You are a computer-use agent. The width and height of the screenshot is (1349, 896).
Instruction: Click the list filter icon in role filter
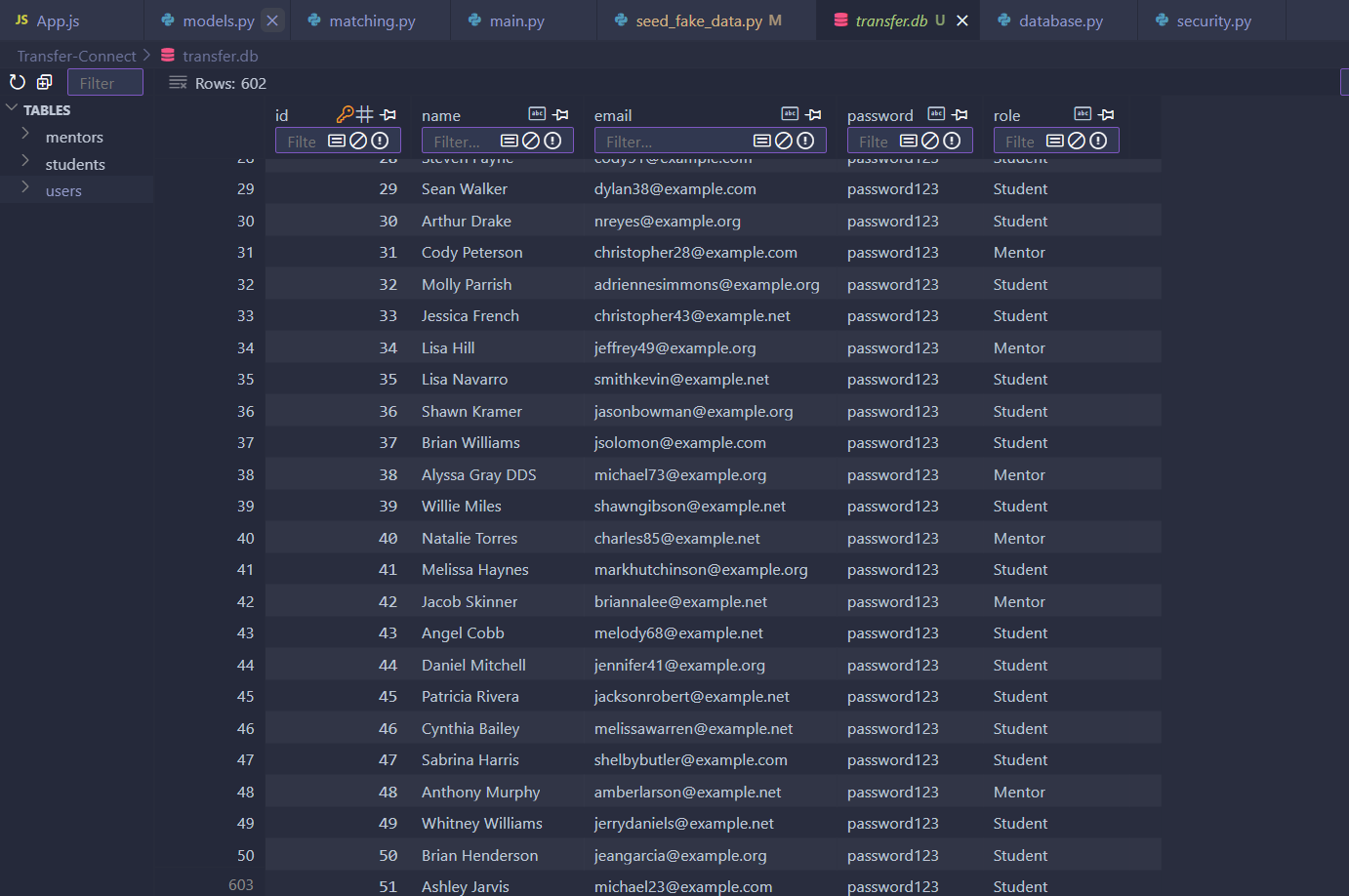(1055, 141)
